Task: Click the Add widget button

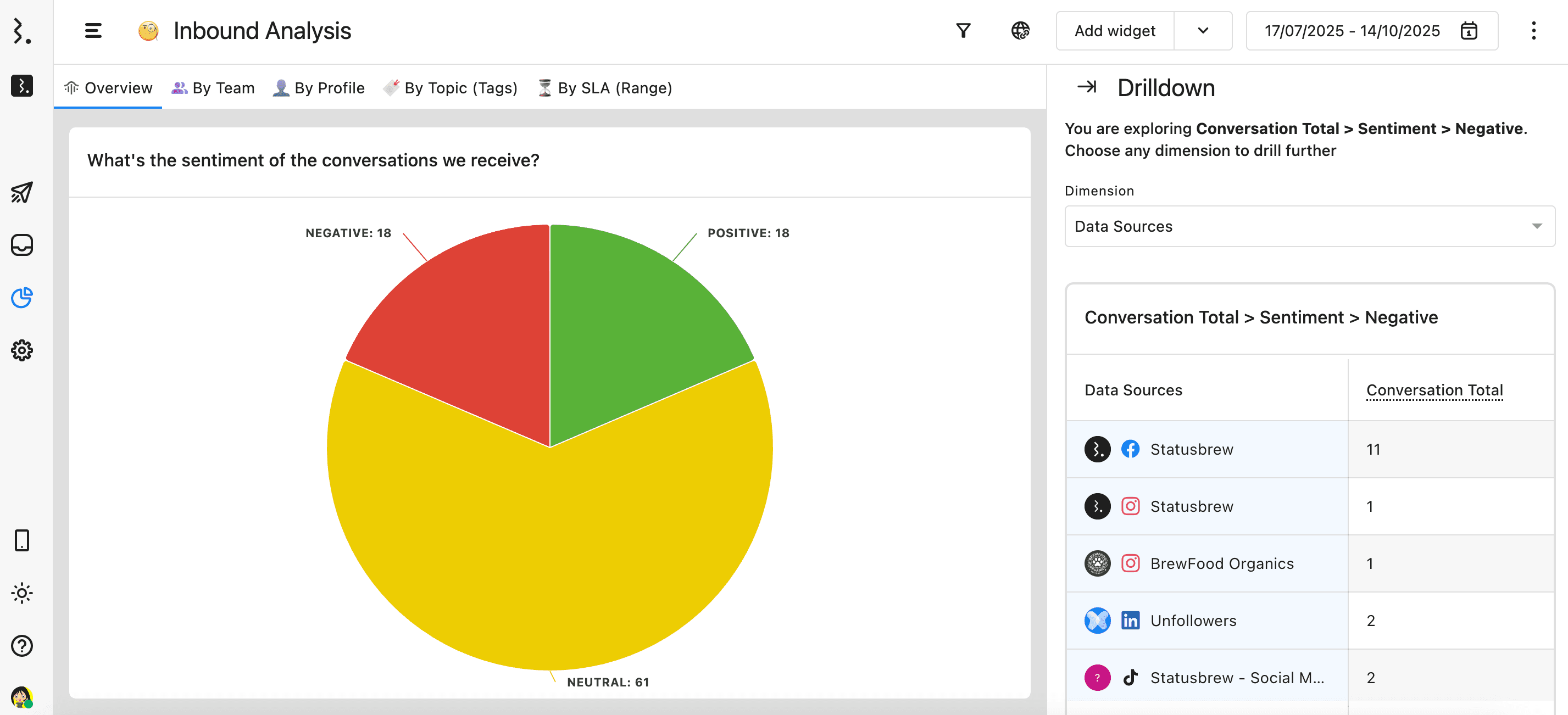Action: pyautogui.click(x=1114, y=30)
